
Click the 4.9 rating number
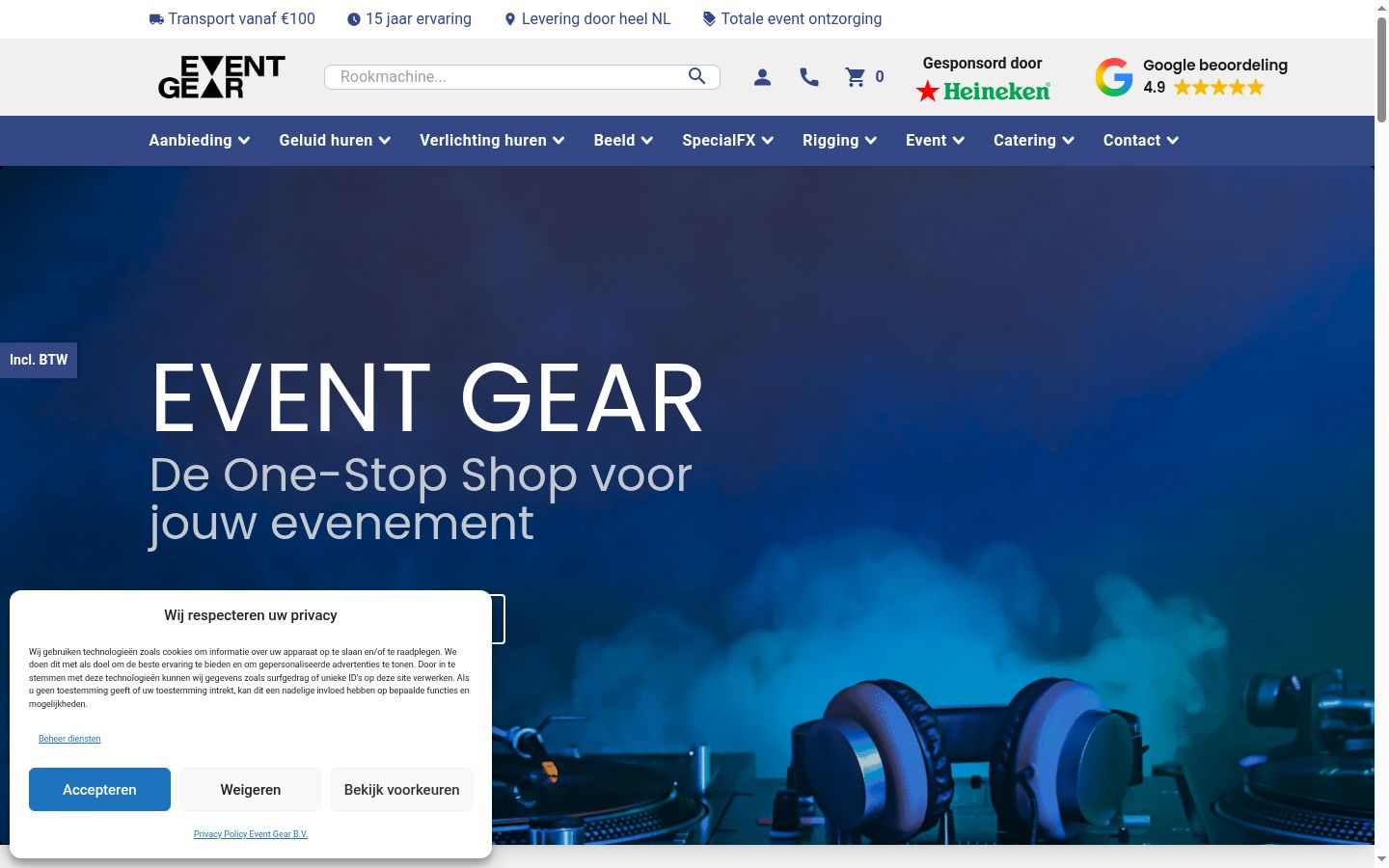click(x=1155, y=88)
